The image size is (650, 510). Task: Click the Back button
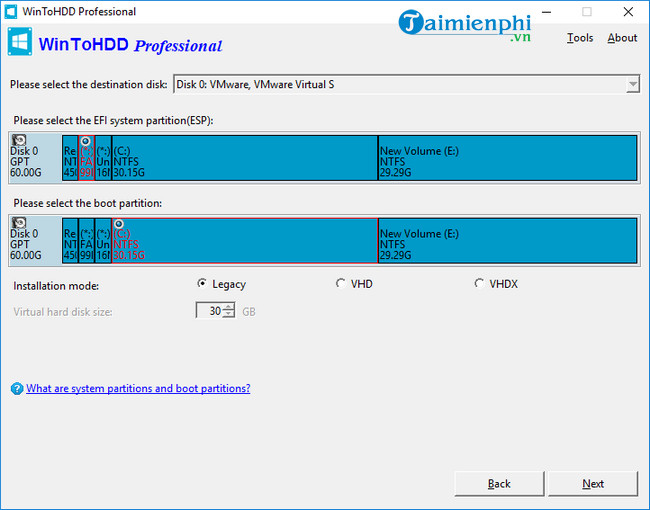(x=499, y=483)
